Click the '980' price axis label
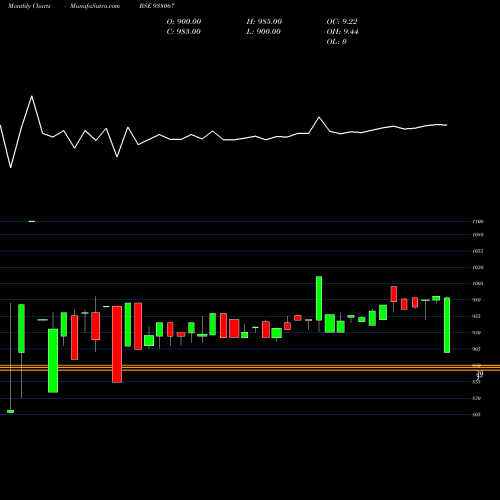Viewport: 500px width, 500px height. 477,300
